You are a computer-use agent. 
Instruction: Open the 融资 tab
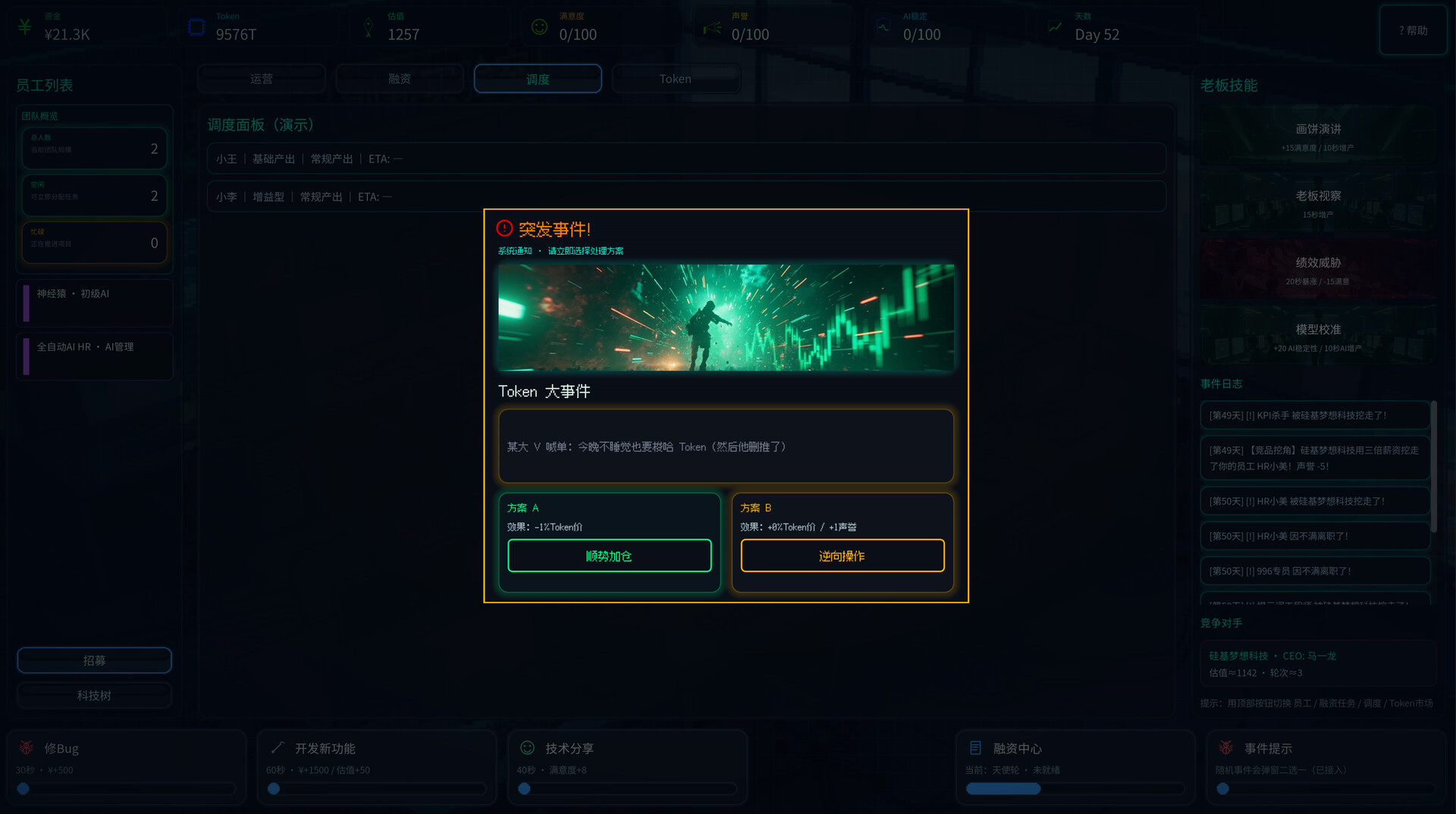(400, 79)
